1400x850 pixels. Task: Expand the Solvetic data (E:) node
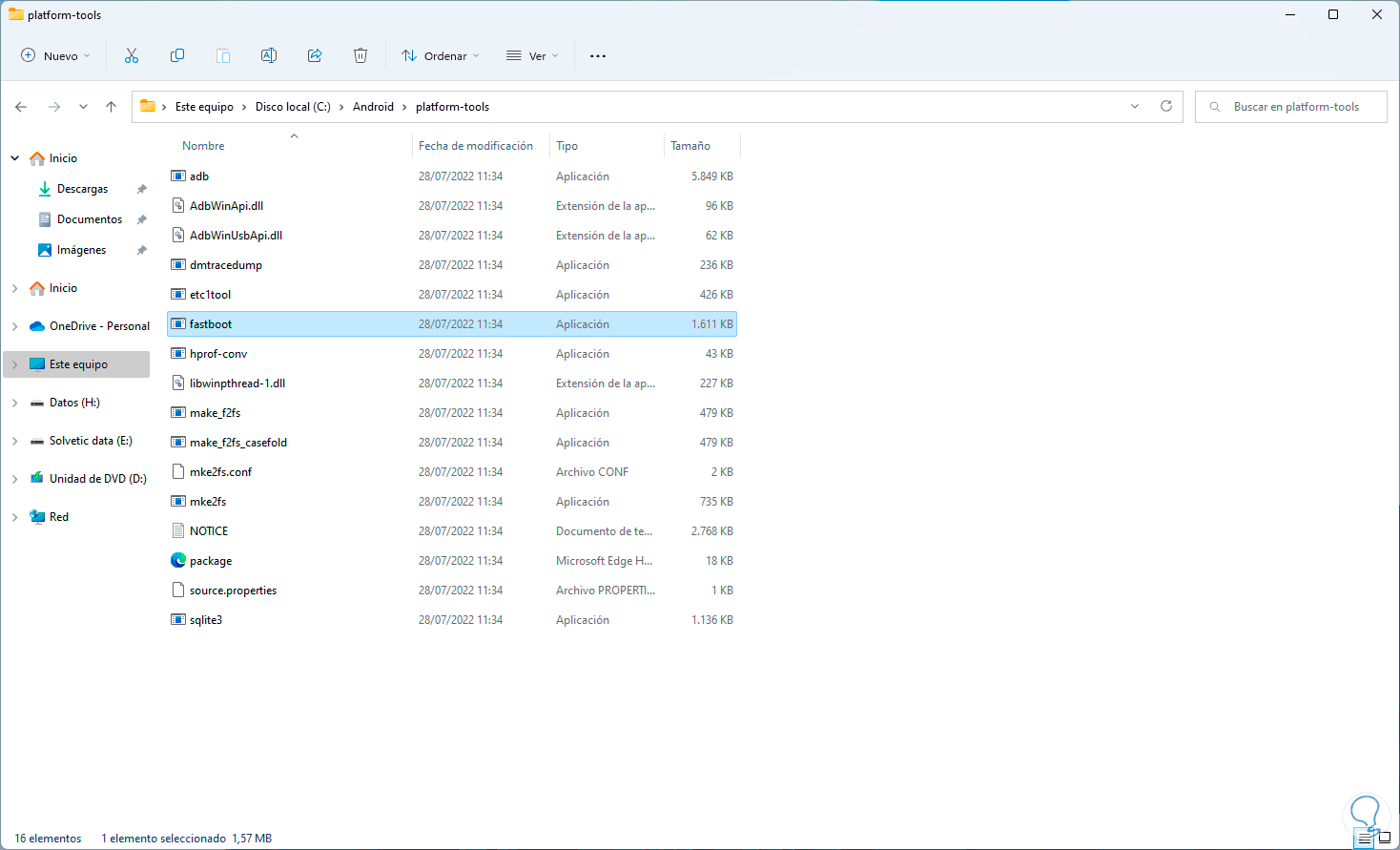15,441
